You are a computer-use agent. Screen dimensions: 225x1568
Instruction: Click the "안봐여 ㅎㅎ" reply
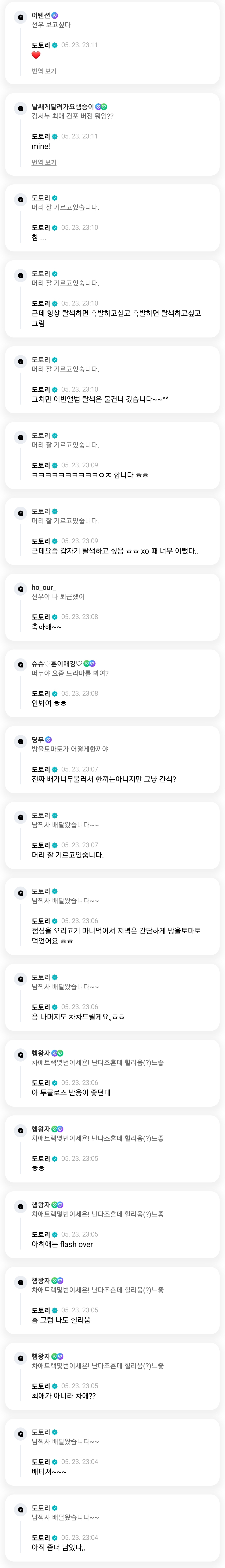(x=49, y=703)
